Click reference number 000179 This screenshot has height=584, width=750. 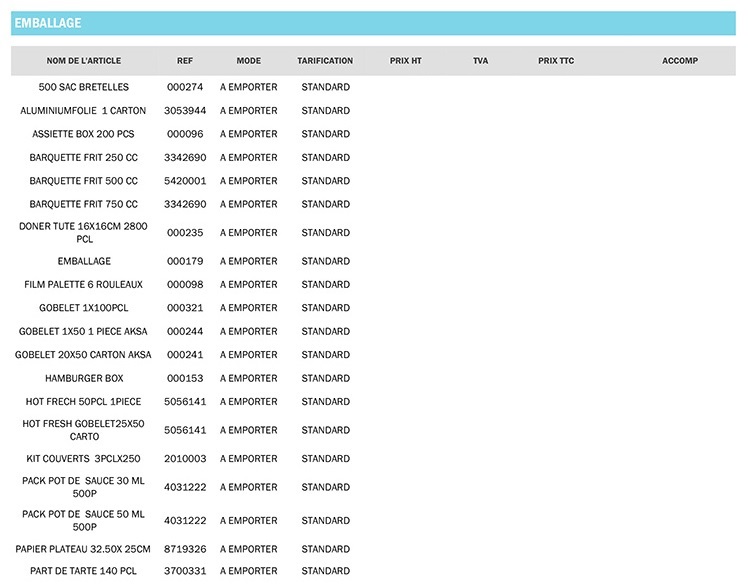coord(185,261)
